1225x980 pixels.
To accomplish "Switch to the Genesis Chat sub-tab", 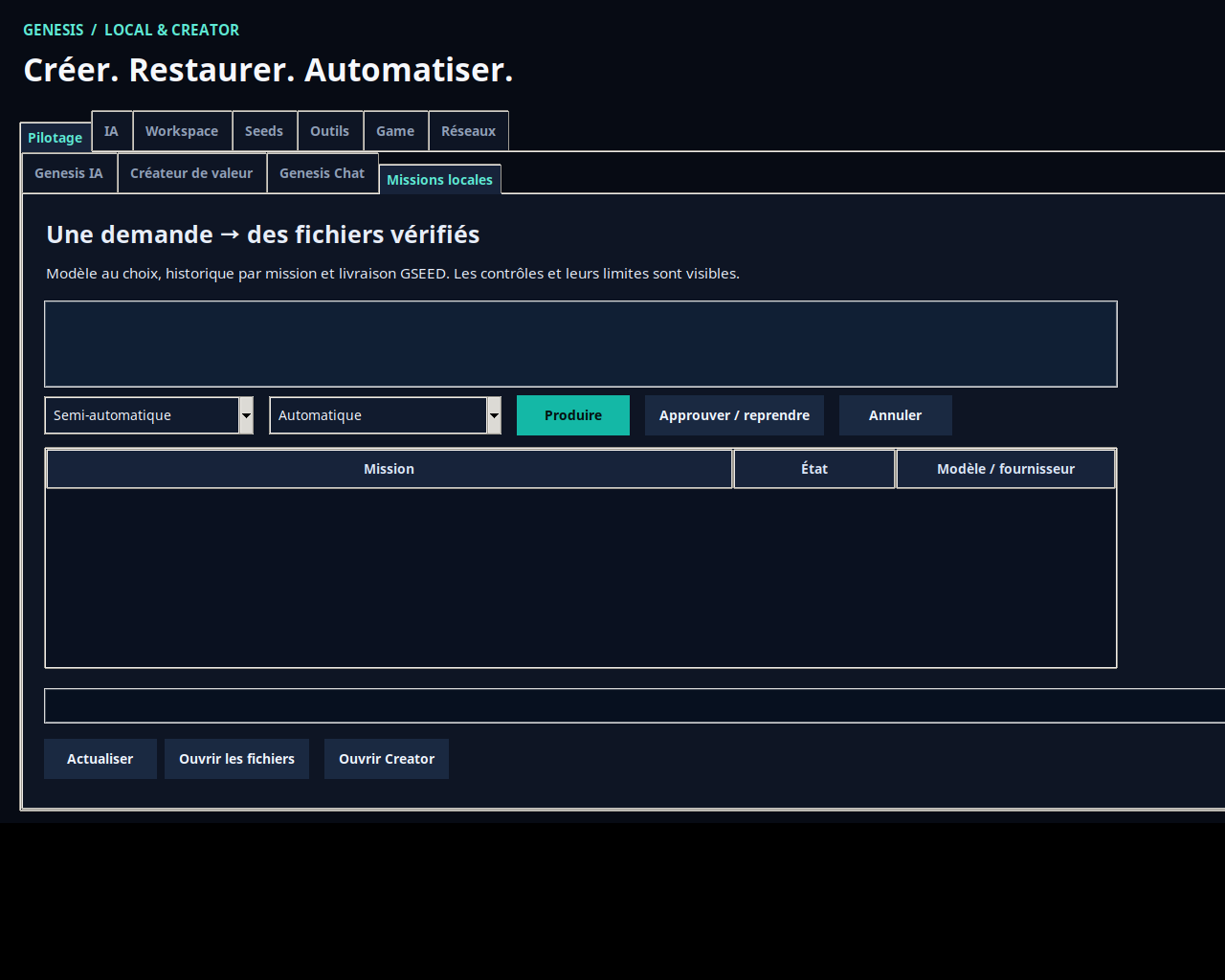I will tap(323, 173).
